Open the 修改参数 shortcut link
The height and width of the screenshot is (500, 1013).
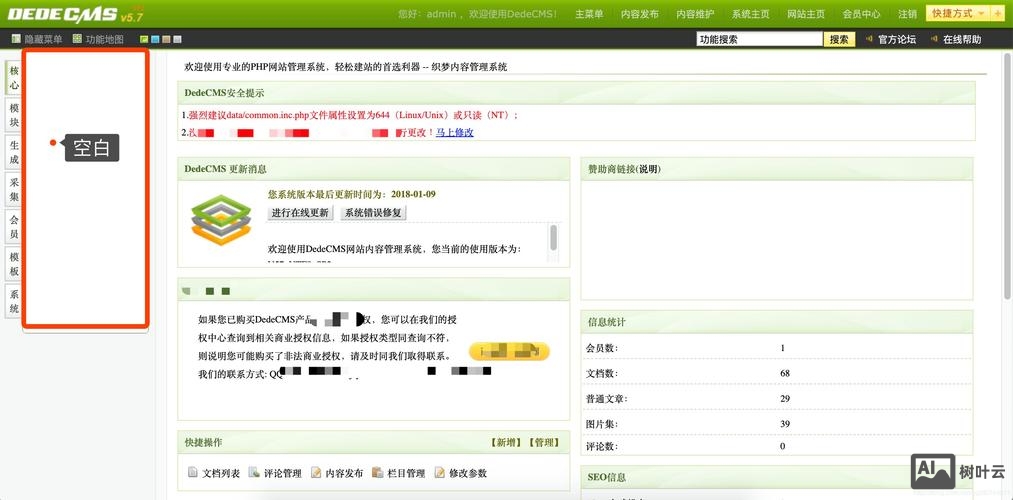pyautogui.click(x=468, y=473)
